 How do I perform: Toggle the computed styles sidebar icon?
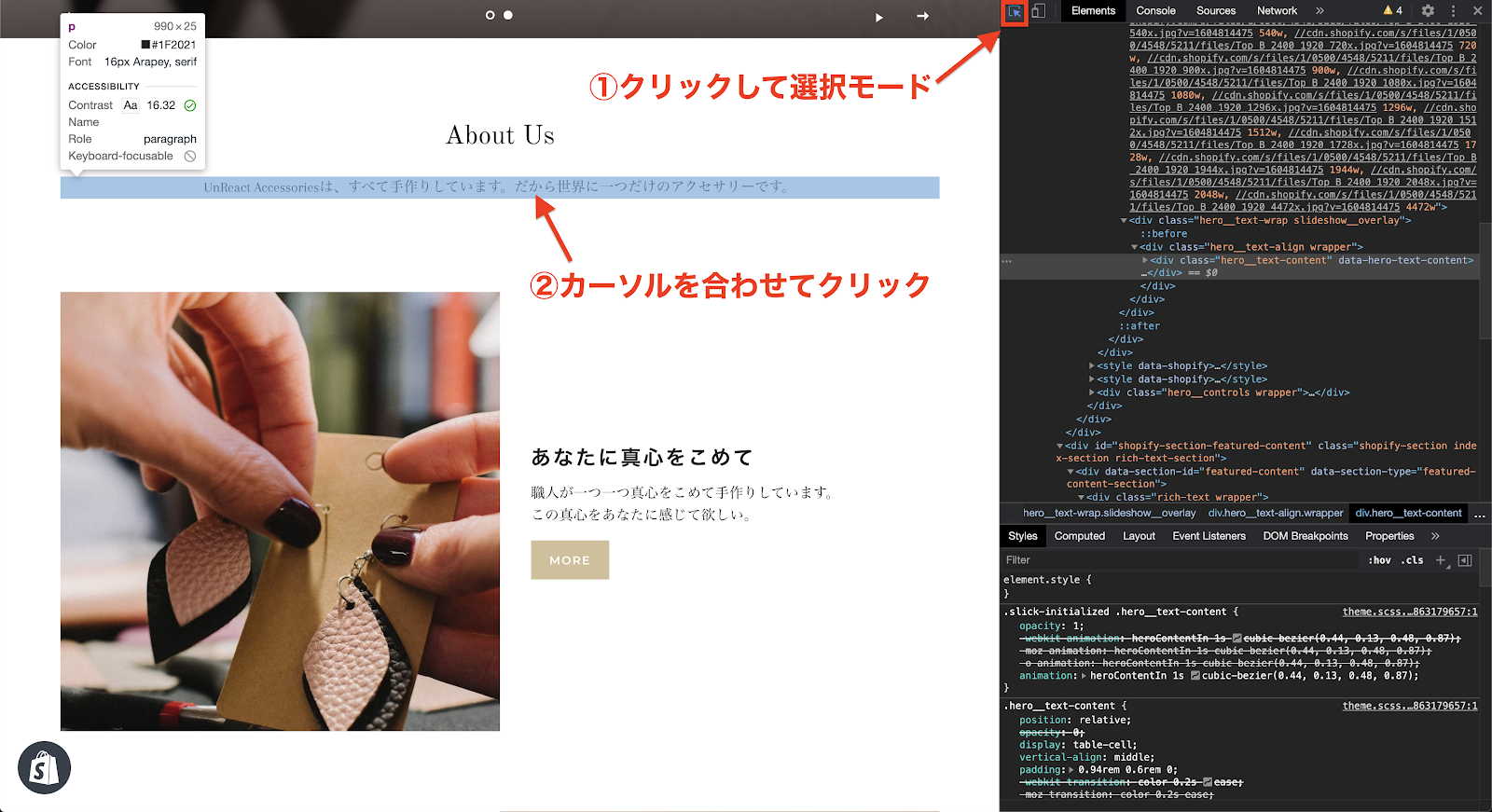coord(1465,560)
